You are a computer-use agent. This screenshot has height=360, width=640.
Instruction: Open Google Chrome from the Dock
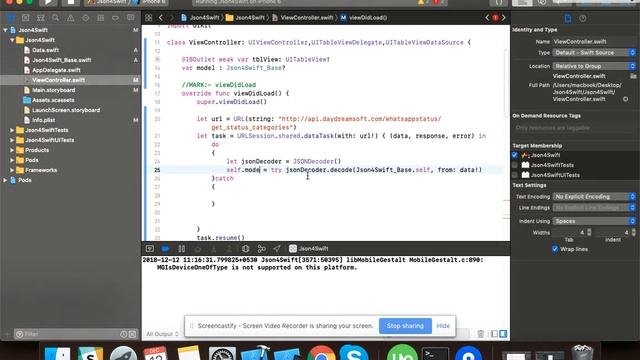(x=321, y=353)
